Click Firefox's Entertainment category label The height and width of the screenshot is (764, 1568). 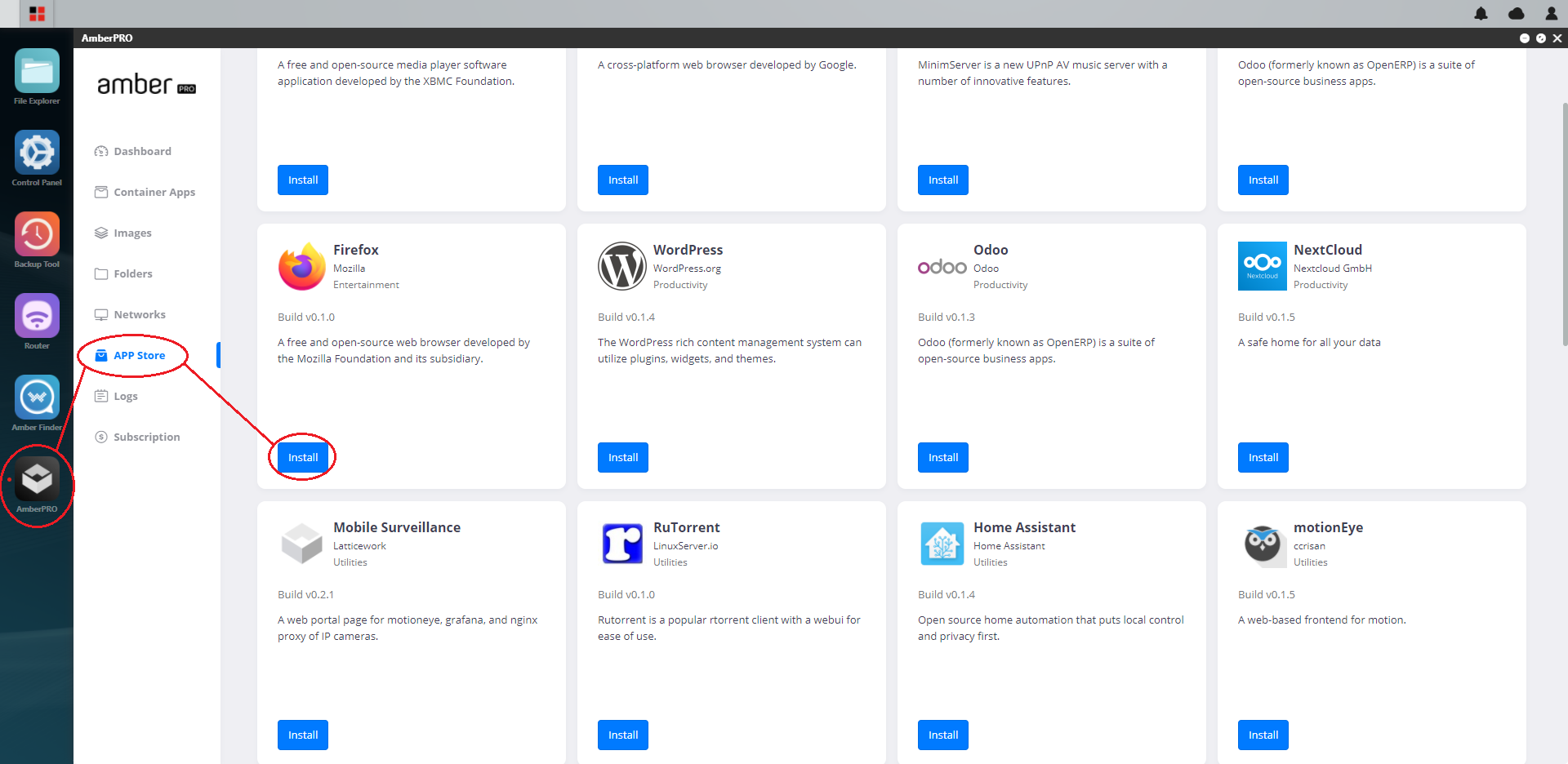point(366,285)
